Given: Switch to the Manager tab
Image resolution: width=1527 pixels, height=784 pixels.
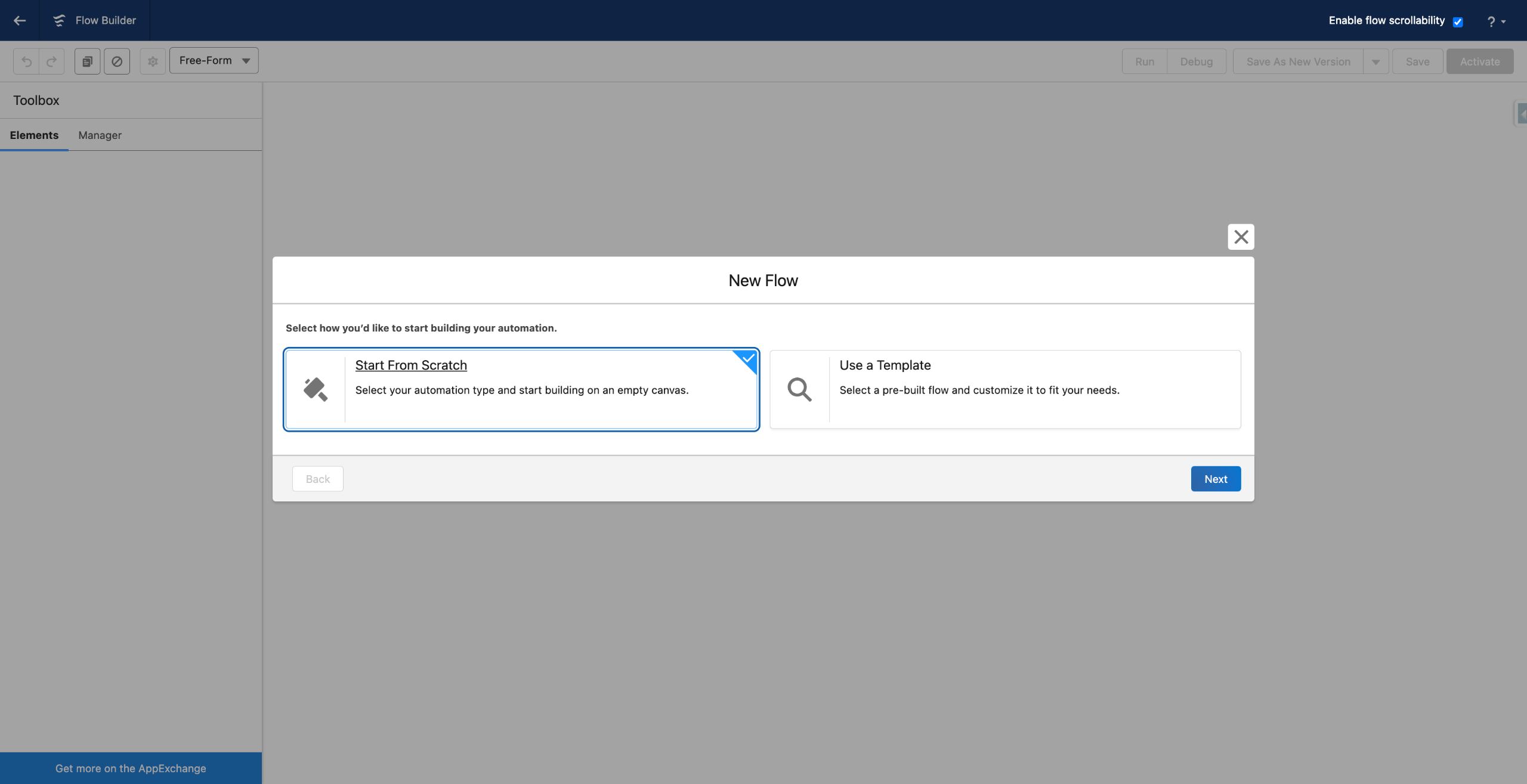Looking at the screenshot, I should click(100, 135).
